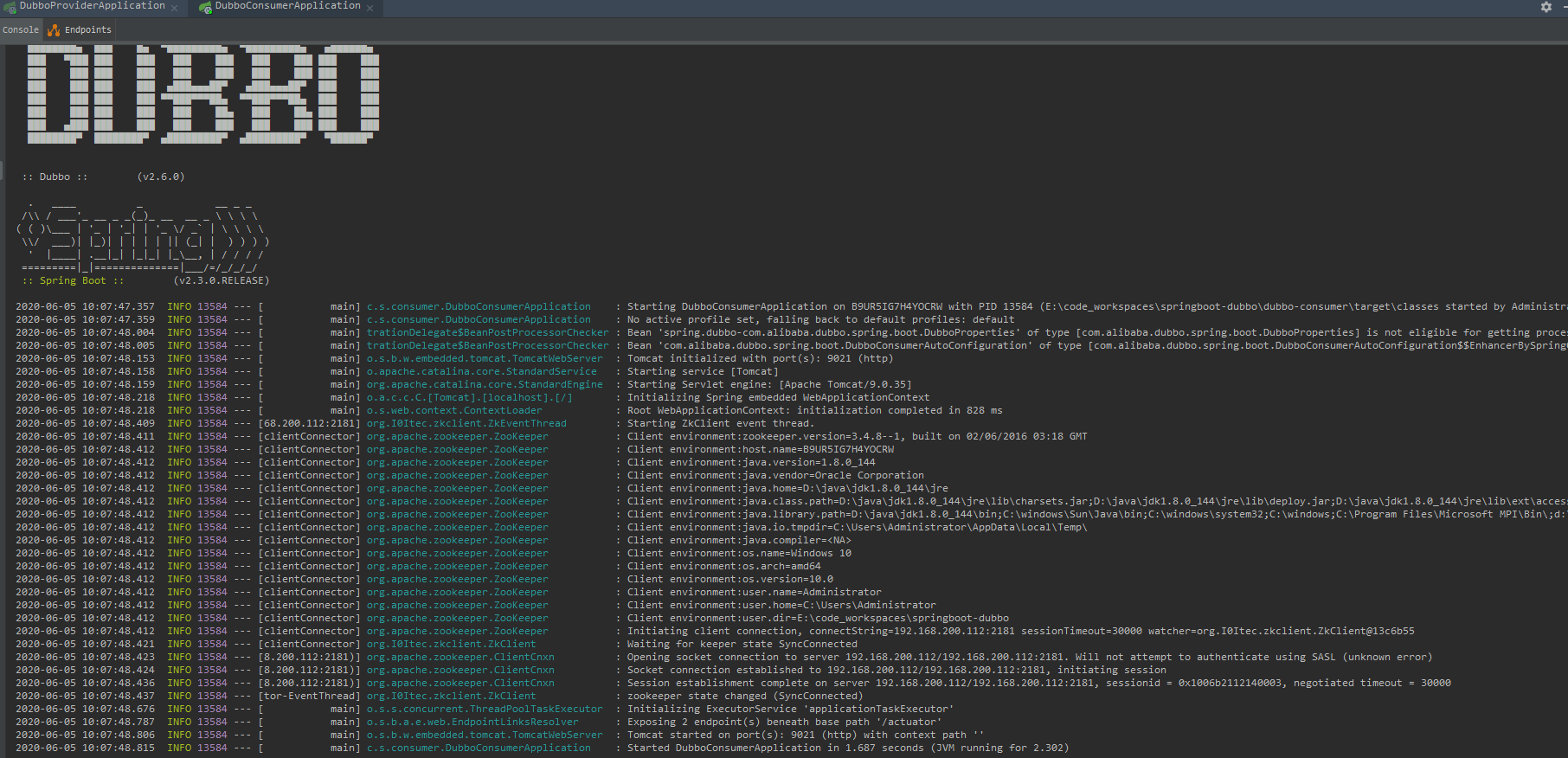Click the 'java.compiler=<NA>' environment line
The width and height of the screenshot is (1568, 758).
coord(739,540)
